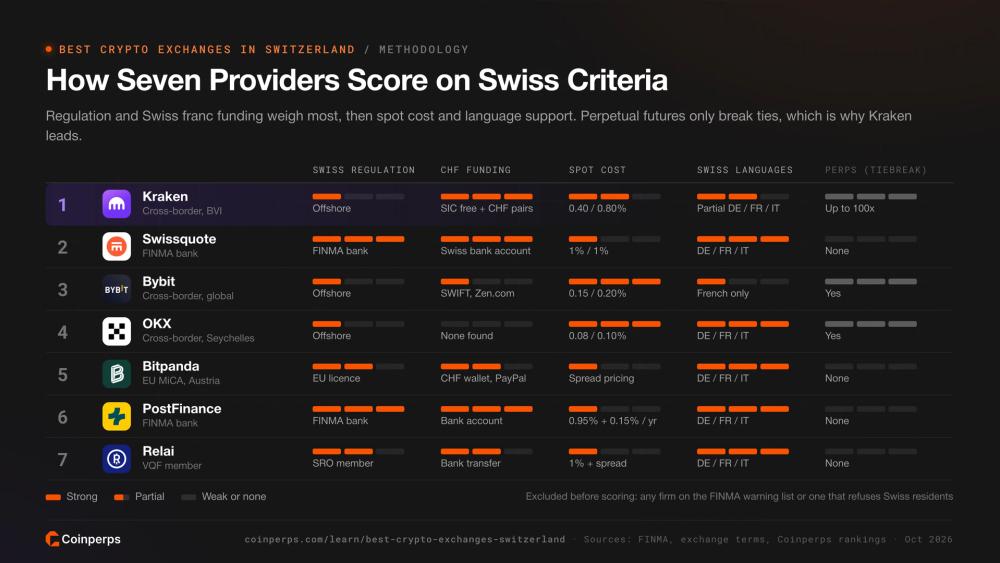Click the Bitpanda logo icon
Screen dimensions: 1000x563
click(116, 374)
